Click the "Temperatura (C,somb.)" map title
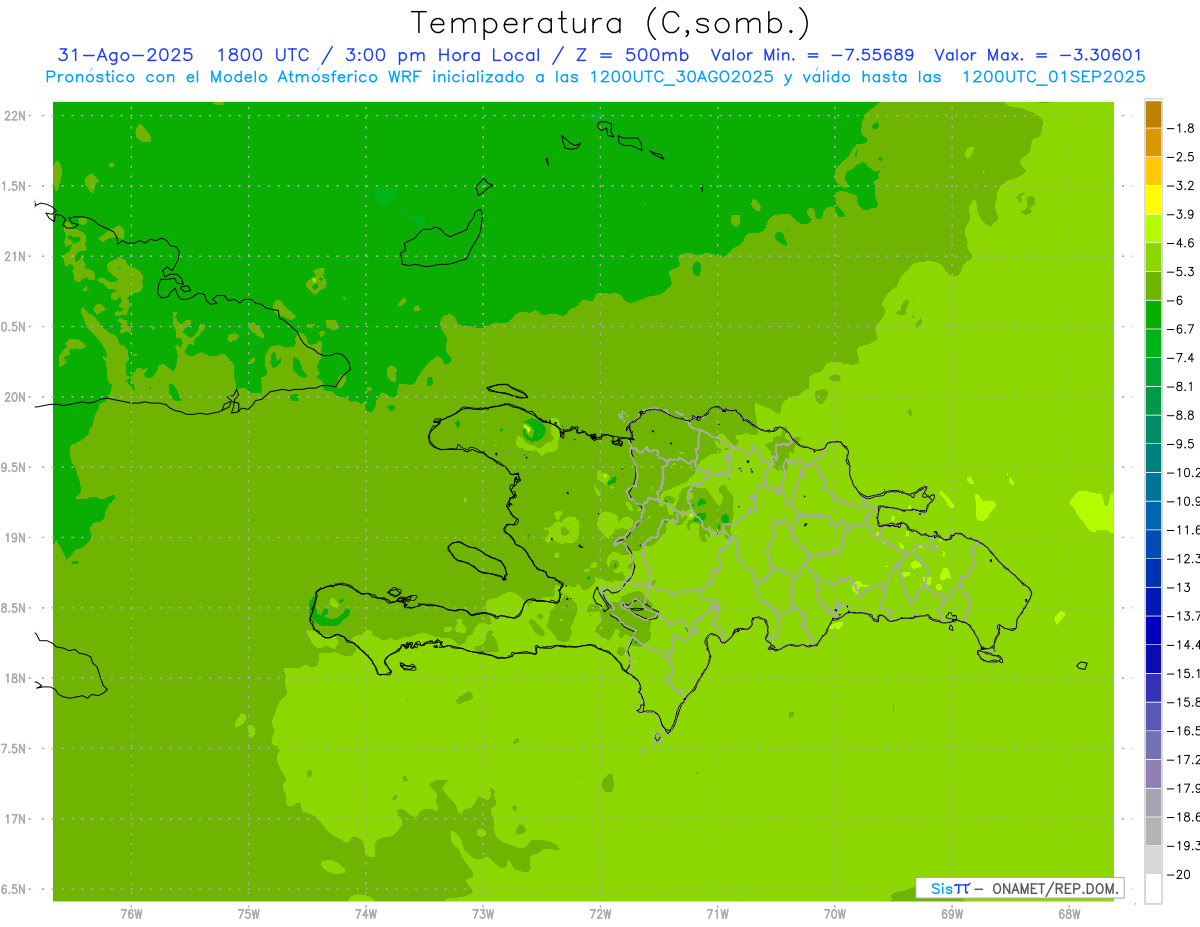1200x927 pixels. (610, 23)
